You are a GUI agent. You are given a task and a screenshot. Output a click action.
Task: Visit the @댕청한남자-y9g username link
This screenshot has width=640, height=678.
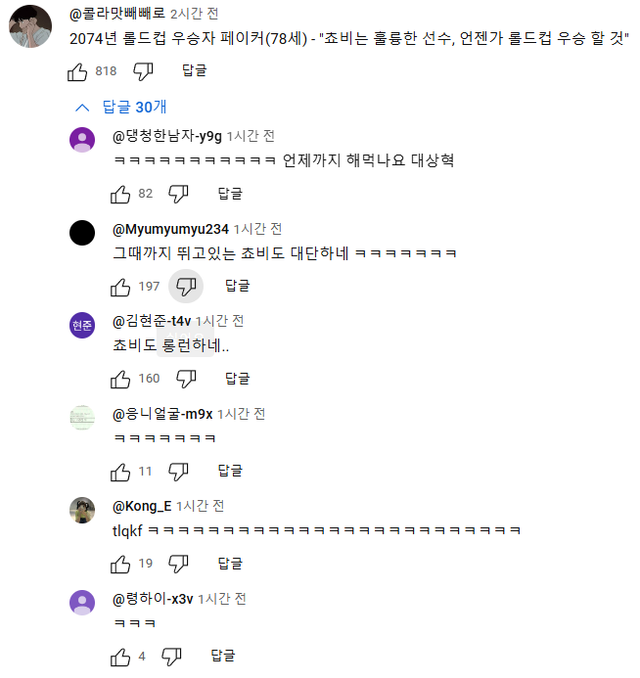pos(167,136)
